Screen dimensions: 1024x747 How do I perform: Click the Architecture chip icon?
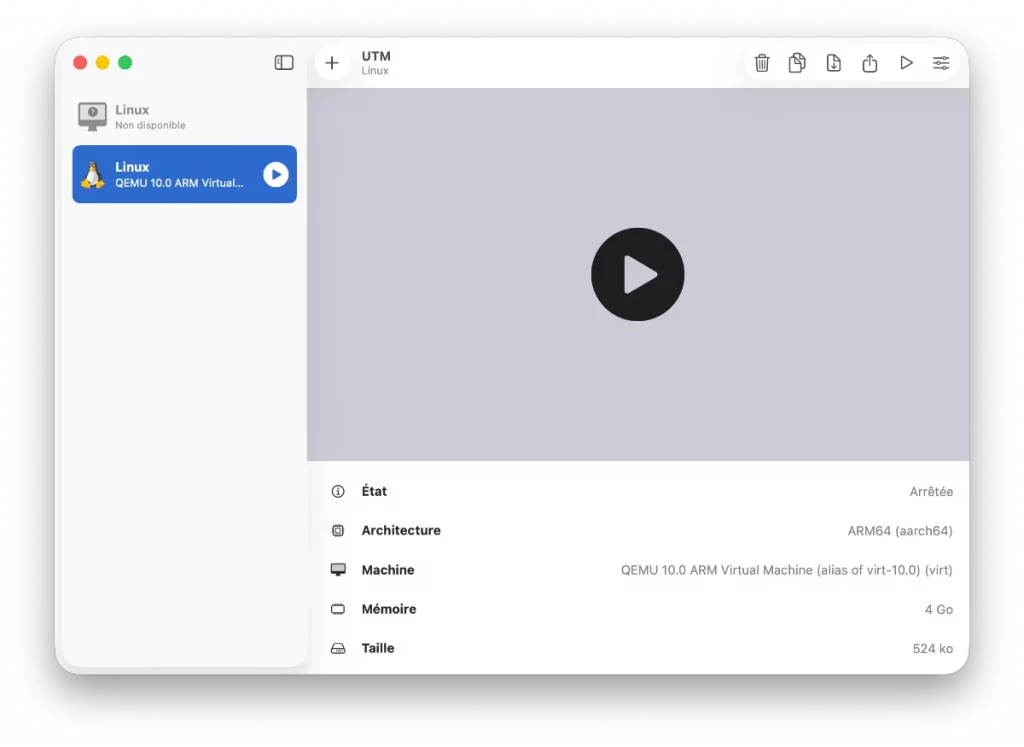click(338, 531)
